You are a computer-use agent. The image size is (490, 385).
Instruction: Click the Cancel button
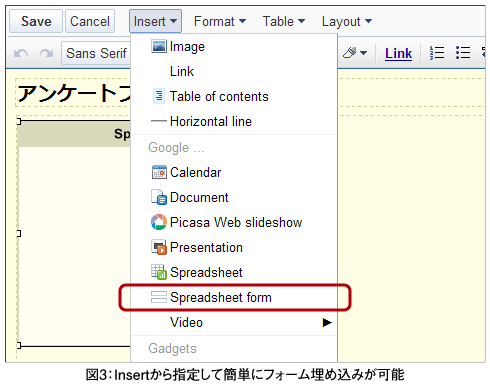coord(90,21)
